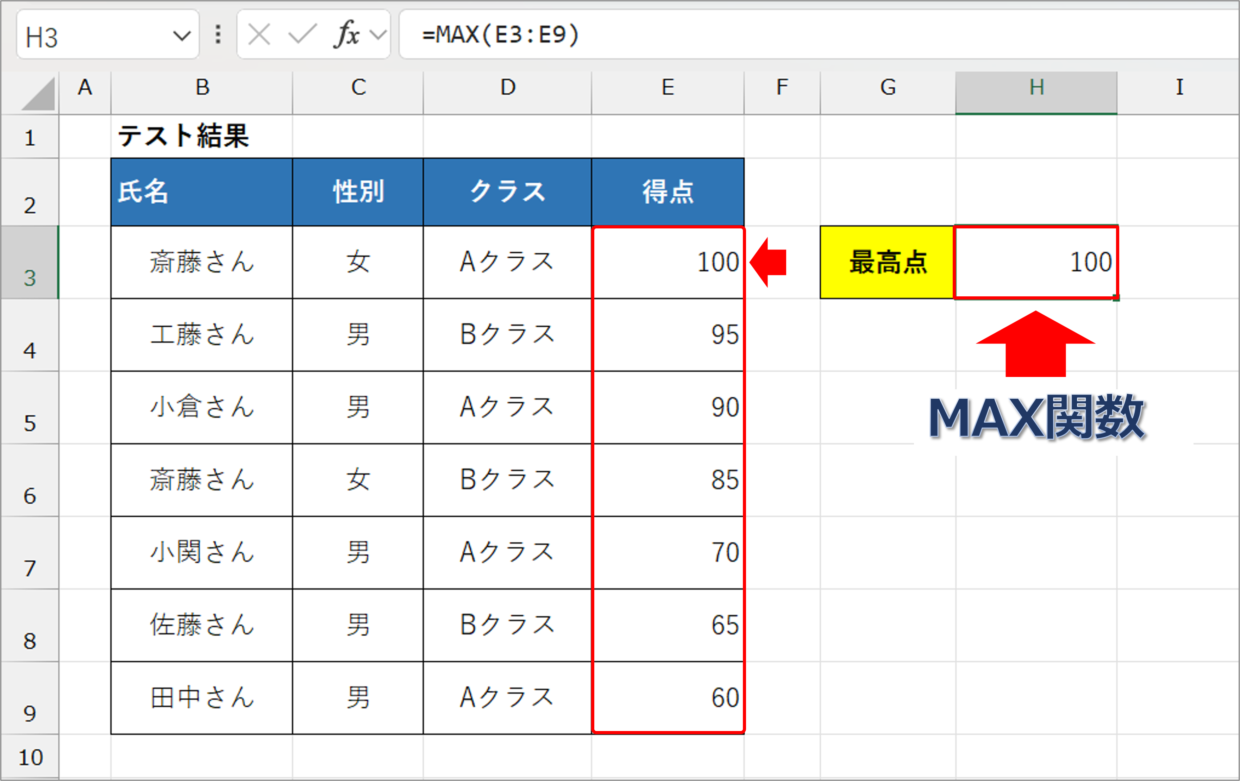Select score cell with value 70
The image size is (1240, 781).
tap(668, 553)
